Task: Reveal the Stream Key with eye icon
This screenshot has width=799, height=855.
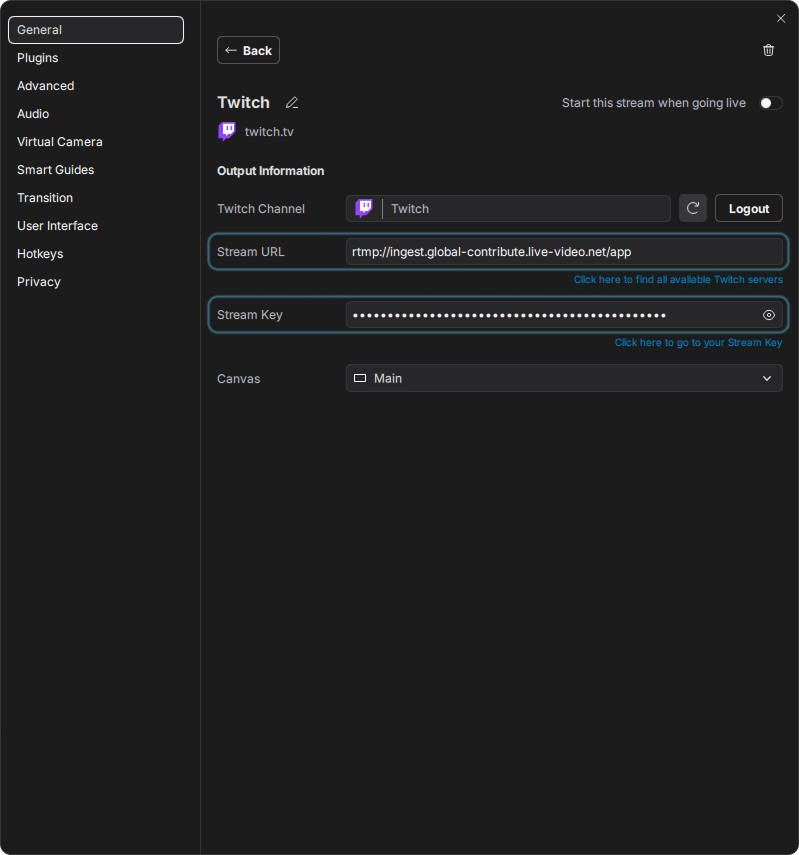Action: [x=769, y=315]
